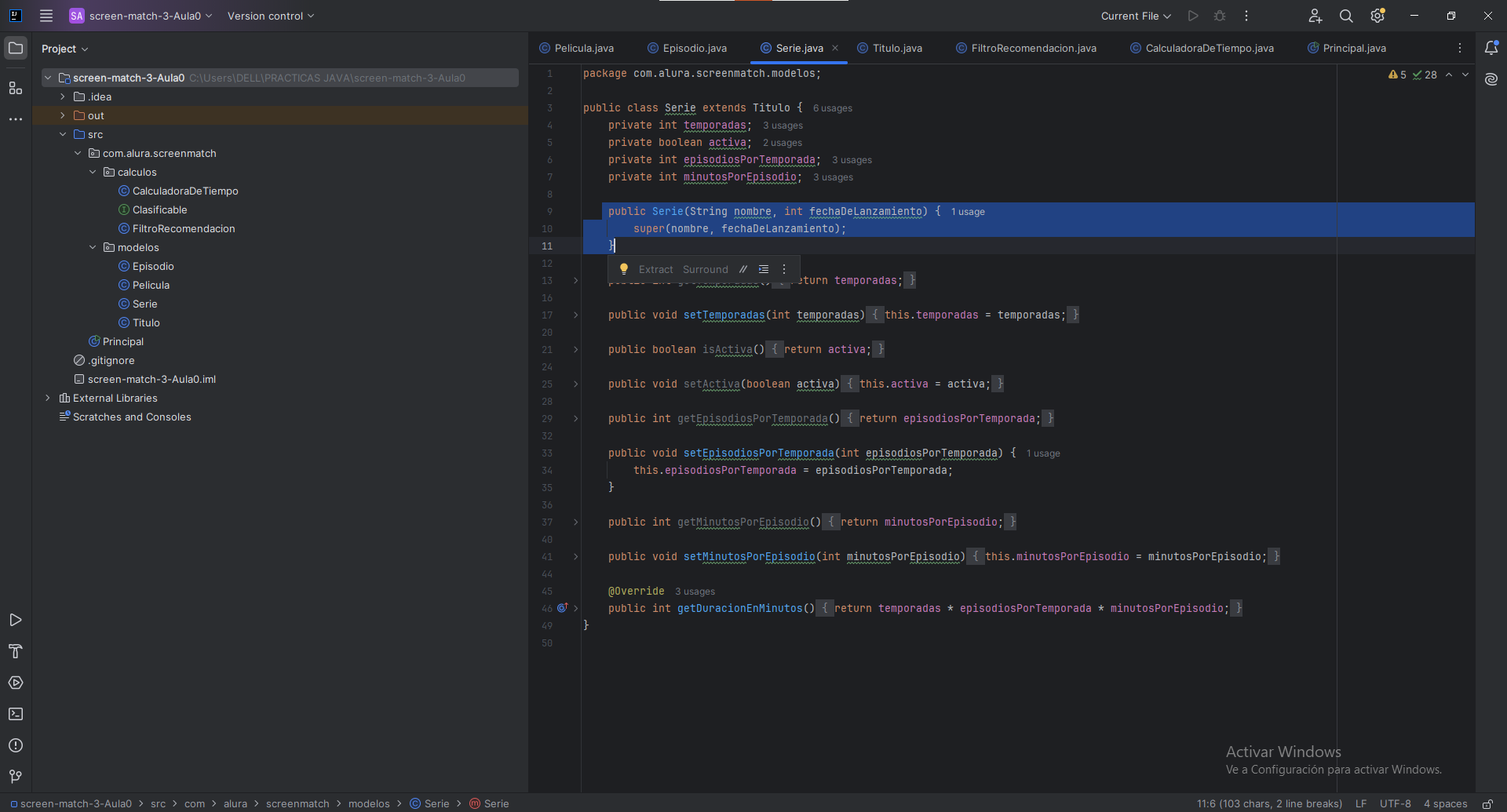Open the Git version control window
The image size is (1507, 812).
(x=16, y=777)
